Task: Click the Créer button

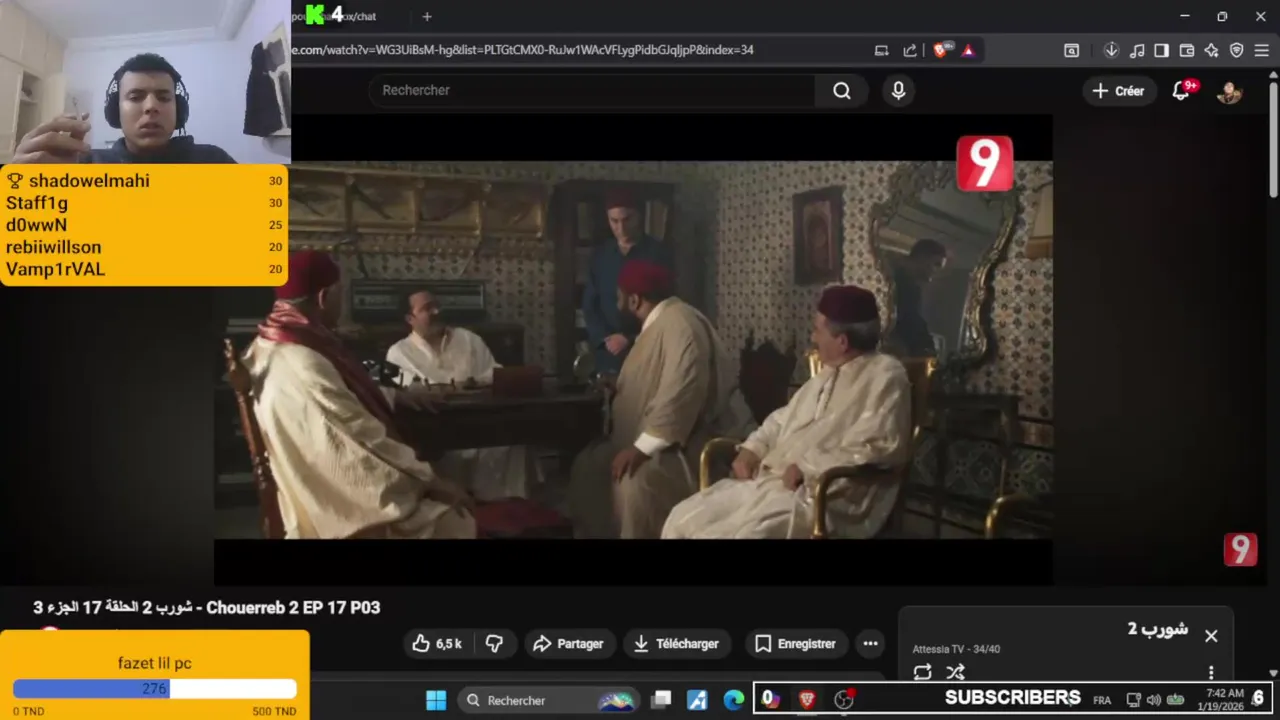Action: [1119, 91]
